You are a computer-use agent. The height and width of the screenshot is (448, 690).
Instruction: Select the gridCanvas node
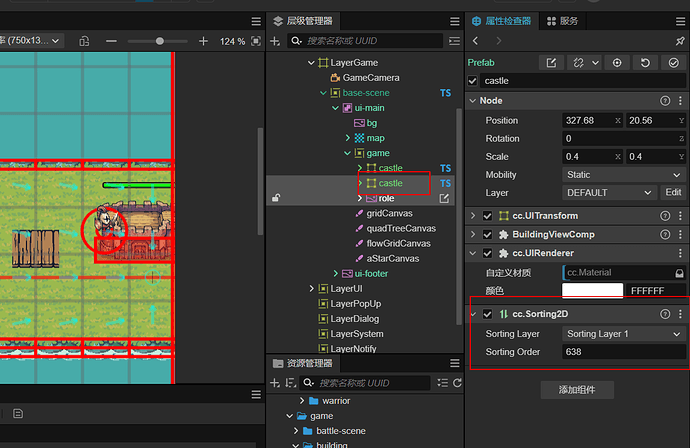pos(389,213)
